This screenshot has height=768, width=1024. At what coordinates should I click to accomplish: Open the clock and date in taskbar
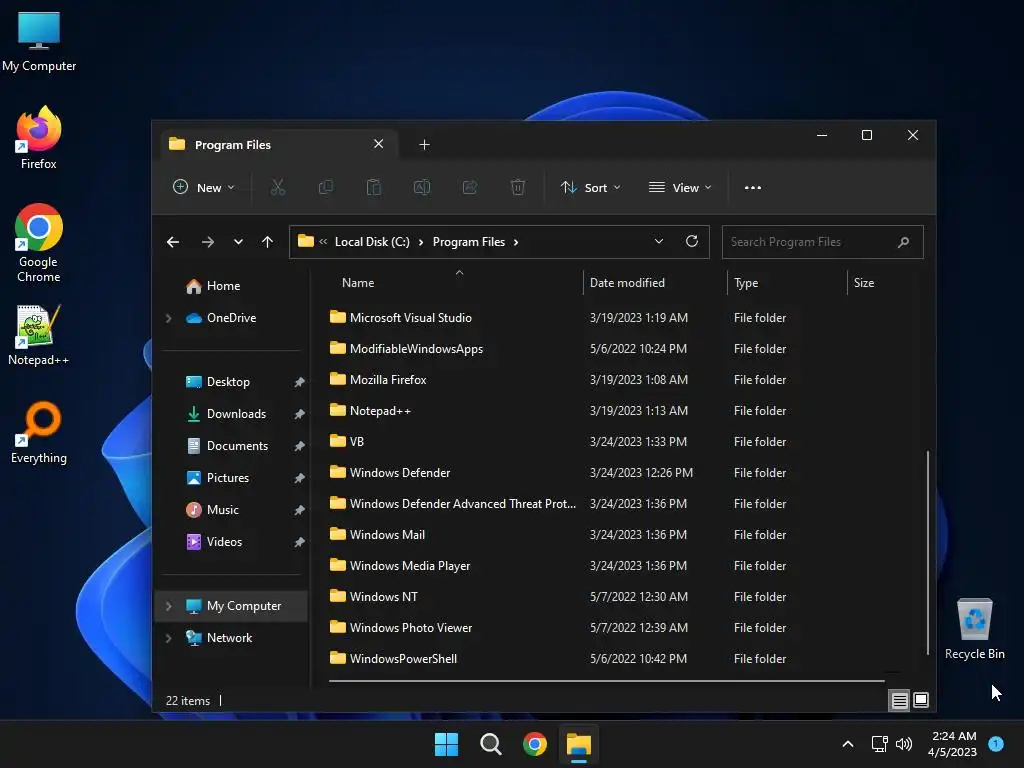pyautogui.click(x=953, y=744)
